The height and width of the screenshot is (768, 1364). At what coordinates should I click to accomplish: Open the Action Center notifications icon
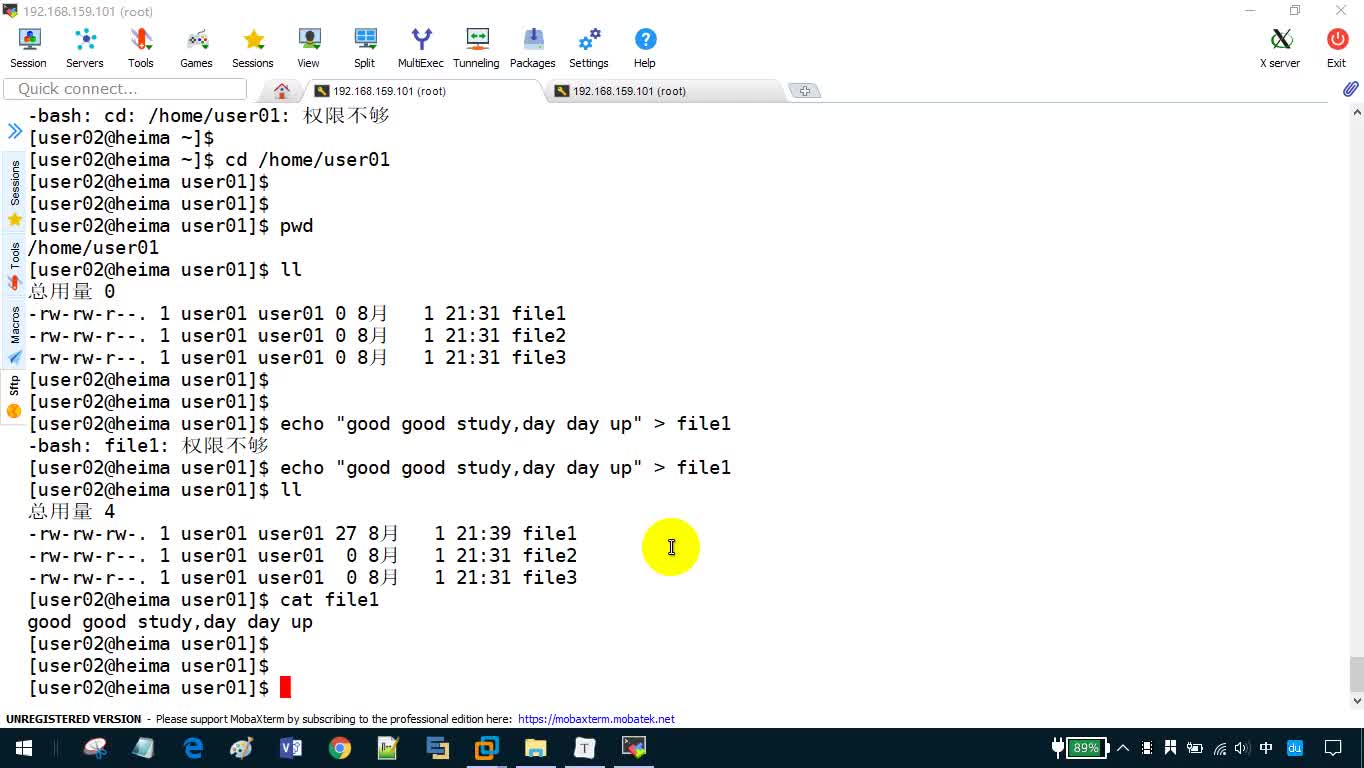(1333, 748)
